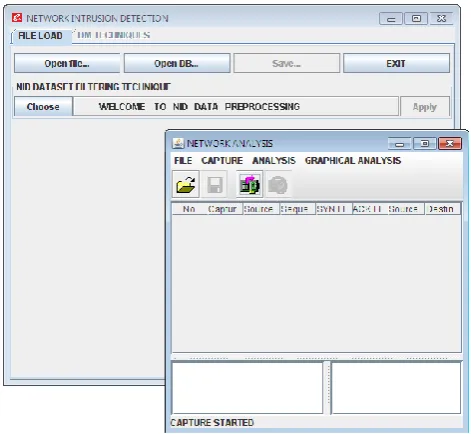Select the Seque column header
471x434 pixels.
[297, 209]
